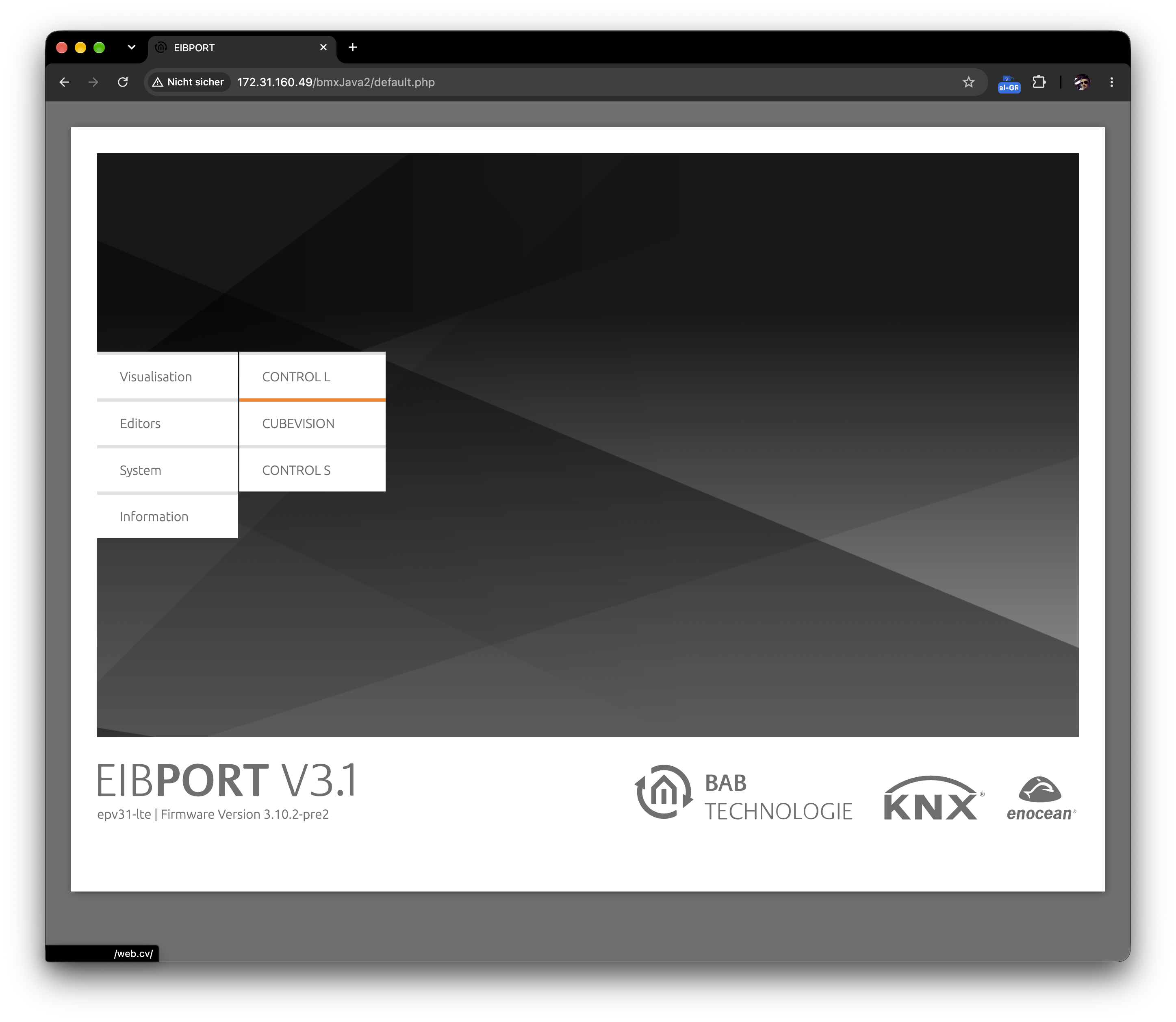The width and height of the screenshot is (1176, 1022).
Task: Bookmark this page with the star icon
Action: [968, 82]
